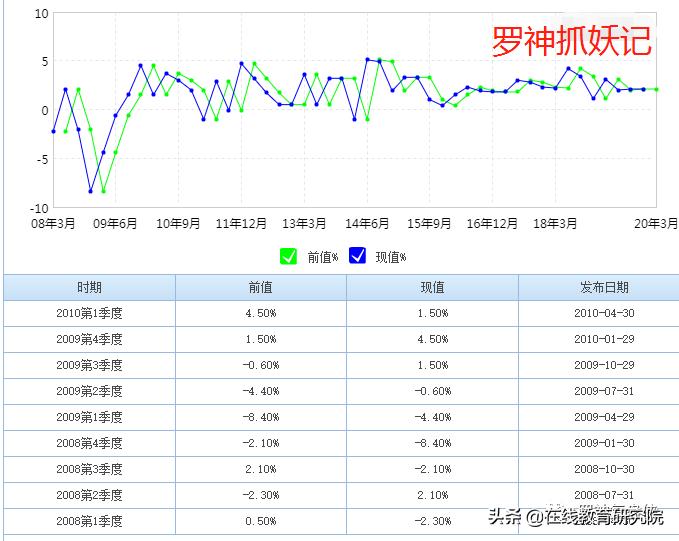Select the 2008第3季度 period cell
Image resolution: width=679 pixels, height=541 pixels.
[x=89, y=469]
